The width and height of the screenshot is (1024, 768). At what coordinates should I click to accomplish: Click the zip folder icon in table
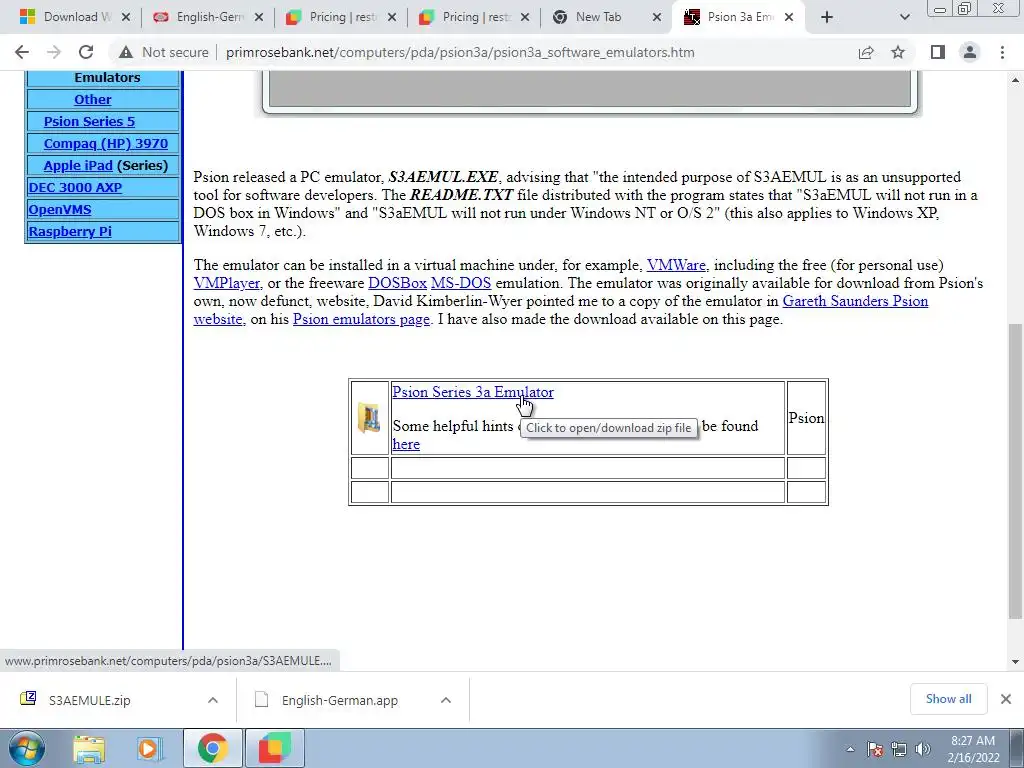(x=370, y=419)
